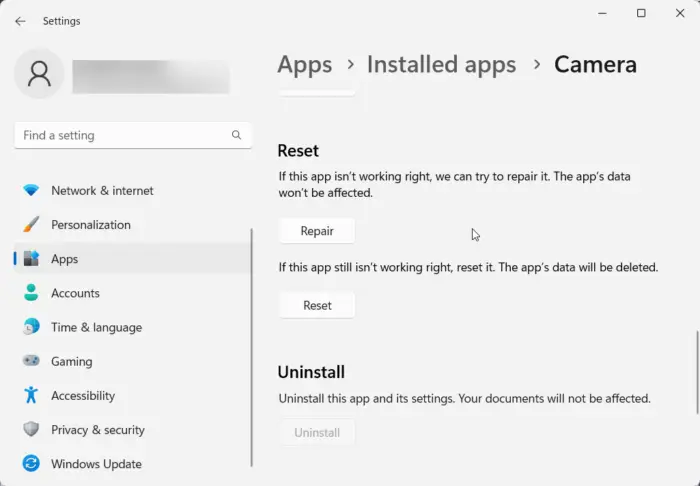Click the magnifier icon in search box
The height and width of the screenshot is (486, 700).
pos(236,135)
